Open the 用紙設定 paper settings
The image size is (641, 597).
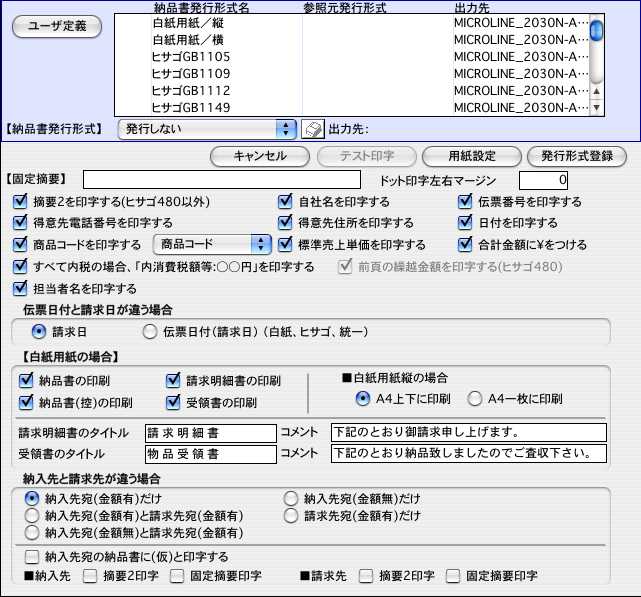click(470, 156)
